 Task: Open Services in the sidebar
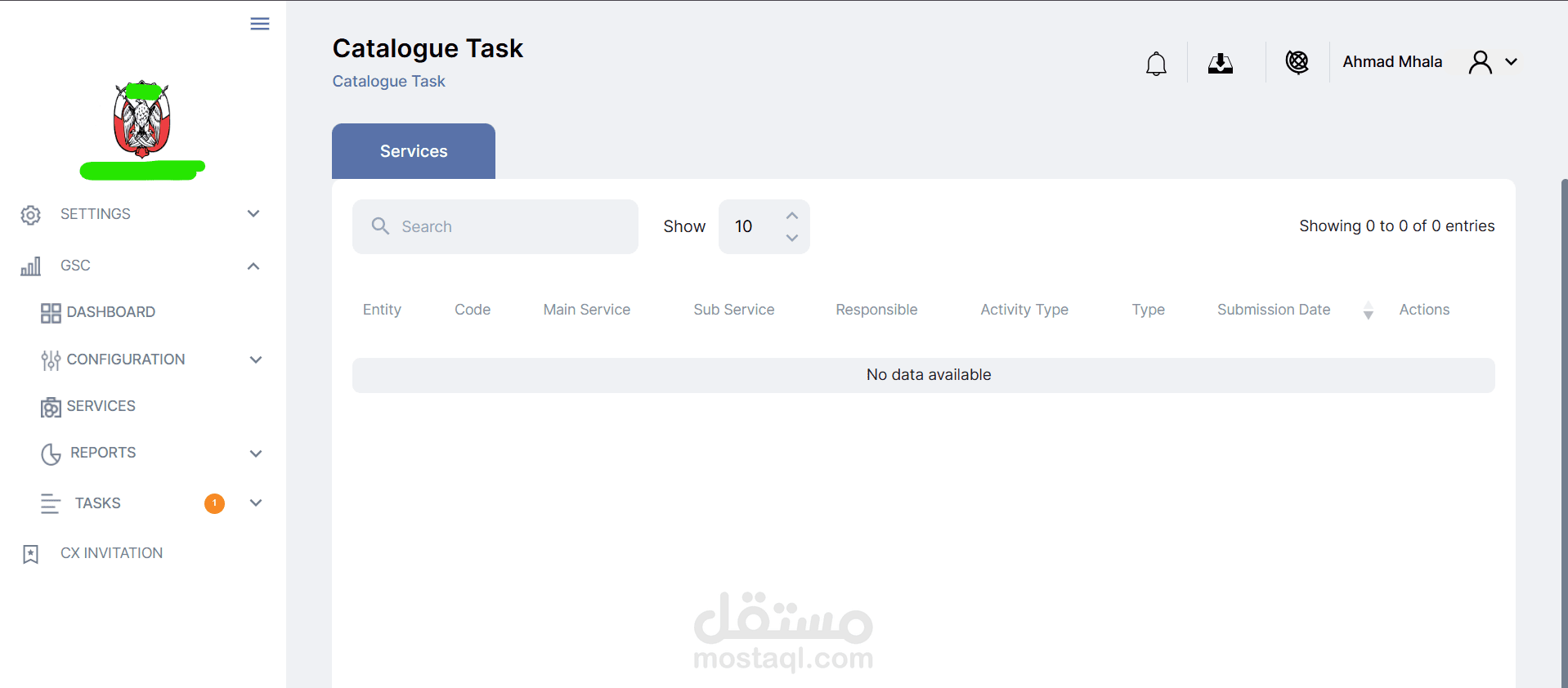point(101,406)
